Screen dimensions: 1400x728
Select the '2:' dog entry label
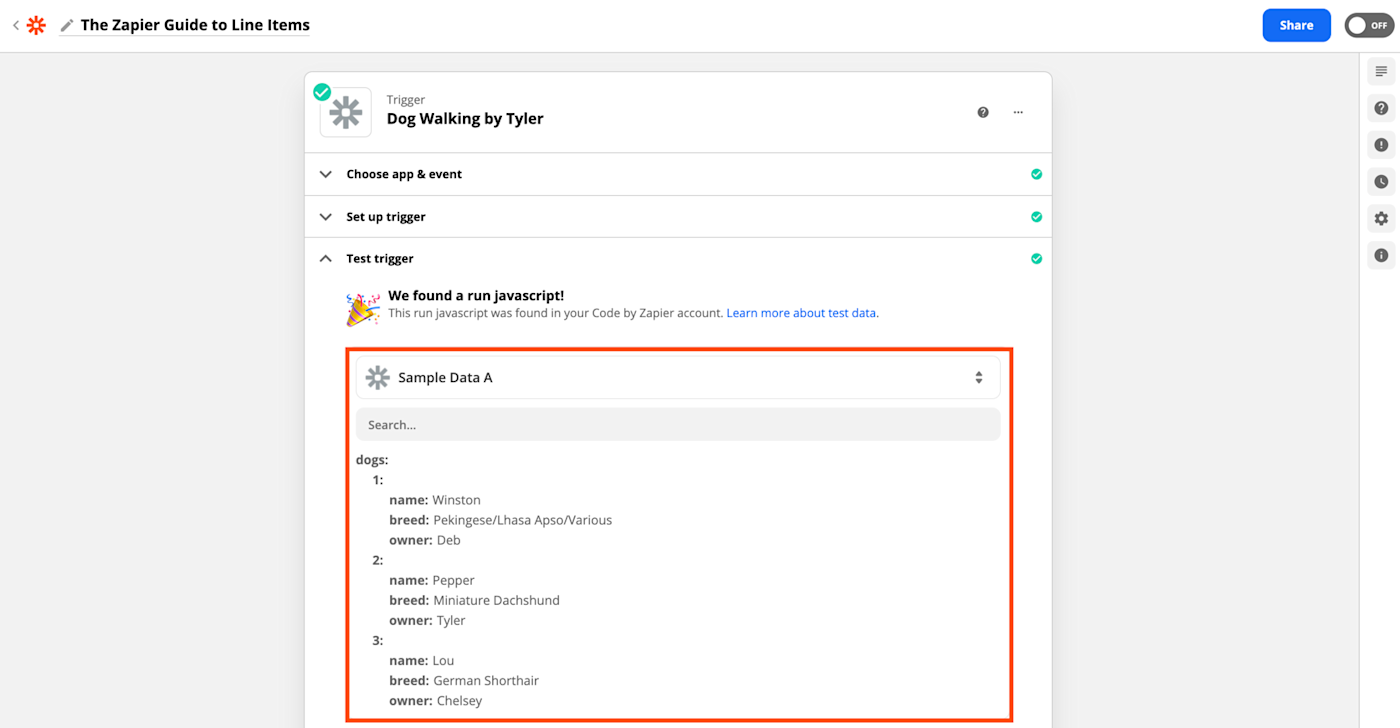tap(378, 560)
